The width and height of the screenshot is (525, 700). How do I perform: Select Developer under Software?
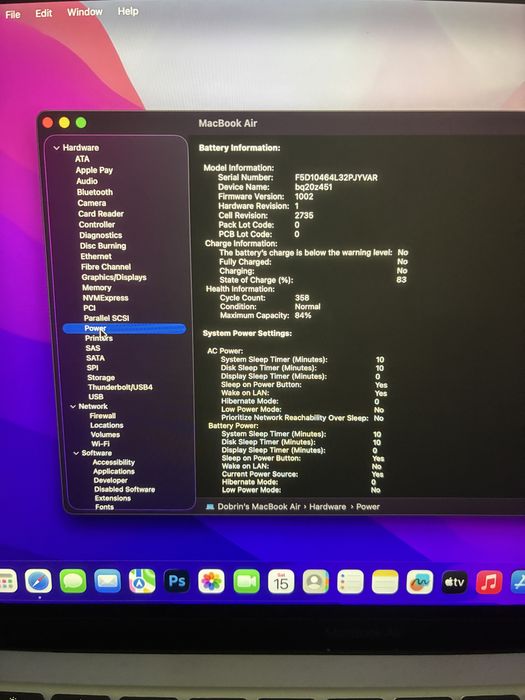point(111,480)
